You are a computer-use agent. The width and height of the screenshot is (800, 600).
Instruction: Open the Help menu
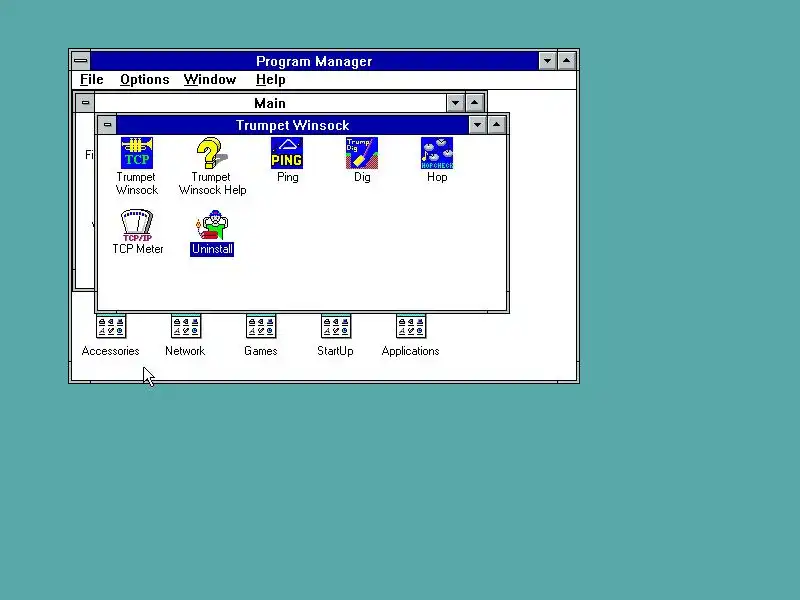coord(270,80)
